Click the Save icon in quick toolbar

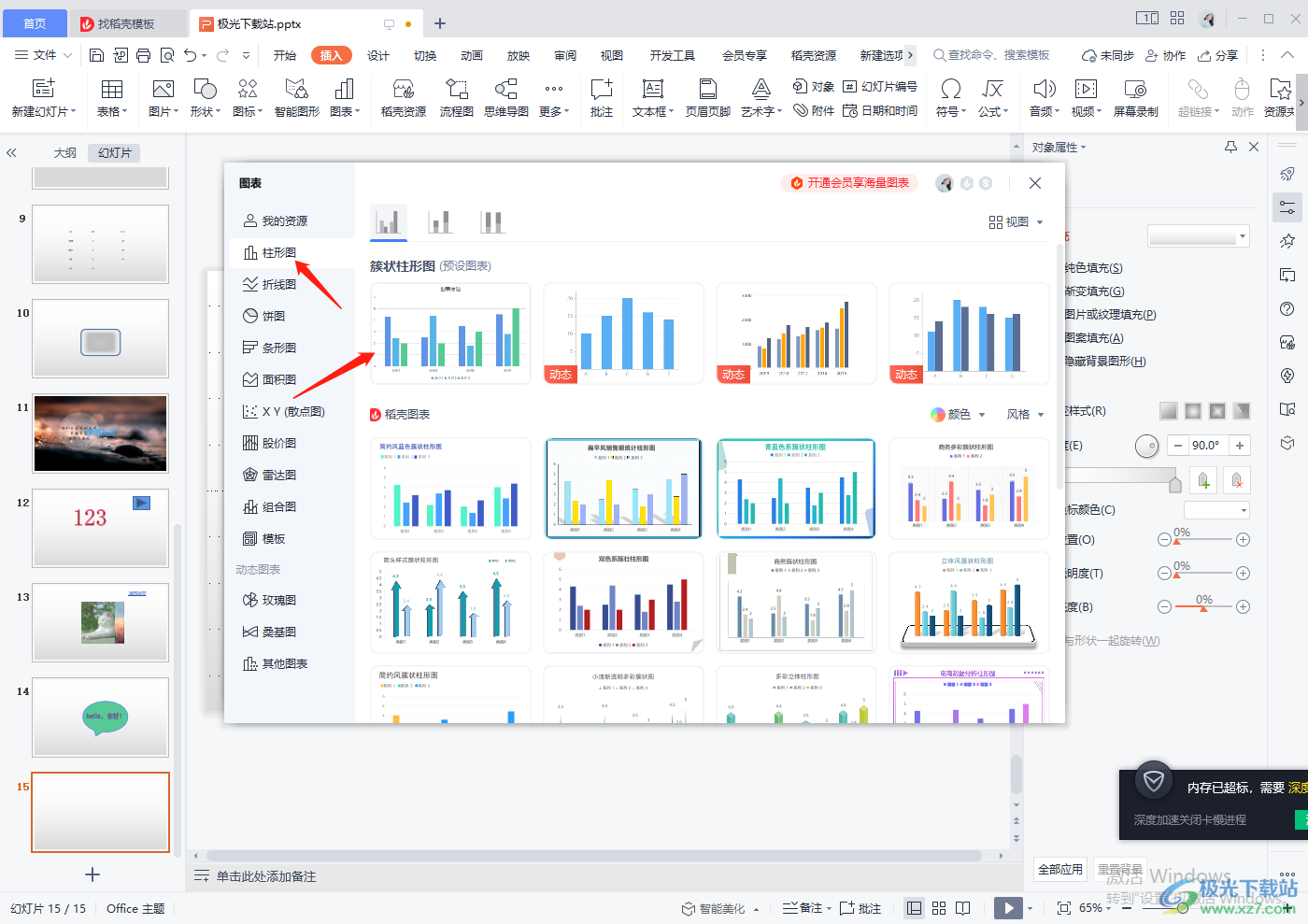96,55
